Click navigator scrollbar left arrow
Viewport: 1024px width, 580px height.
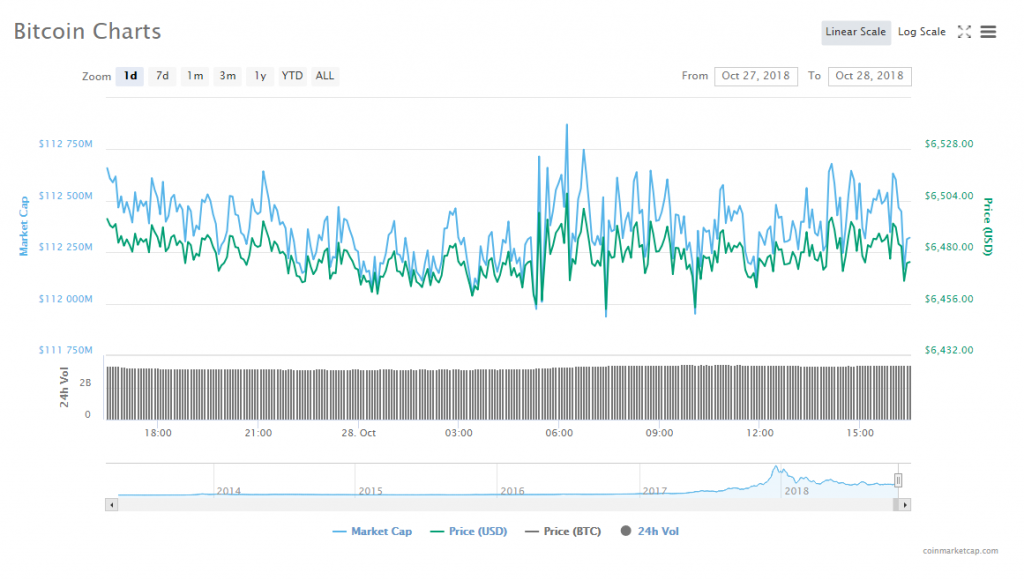111,505
